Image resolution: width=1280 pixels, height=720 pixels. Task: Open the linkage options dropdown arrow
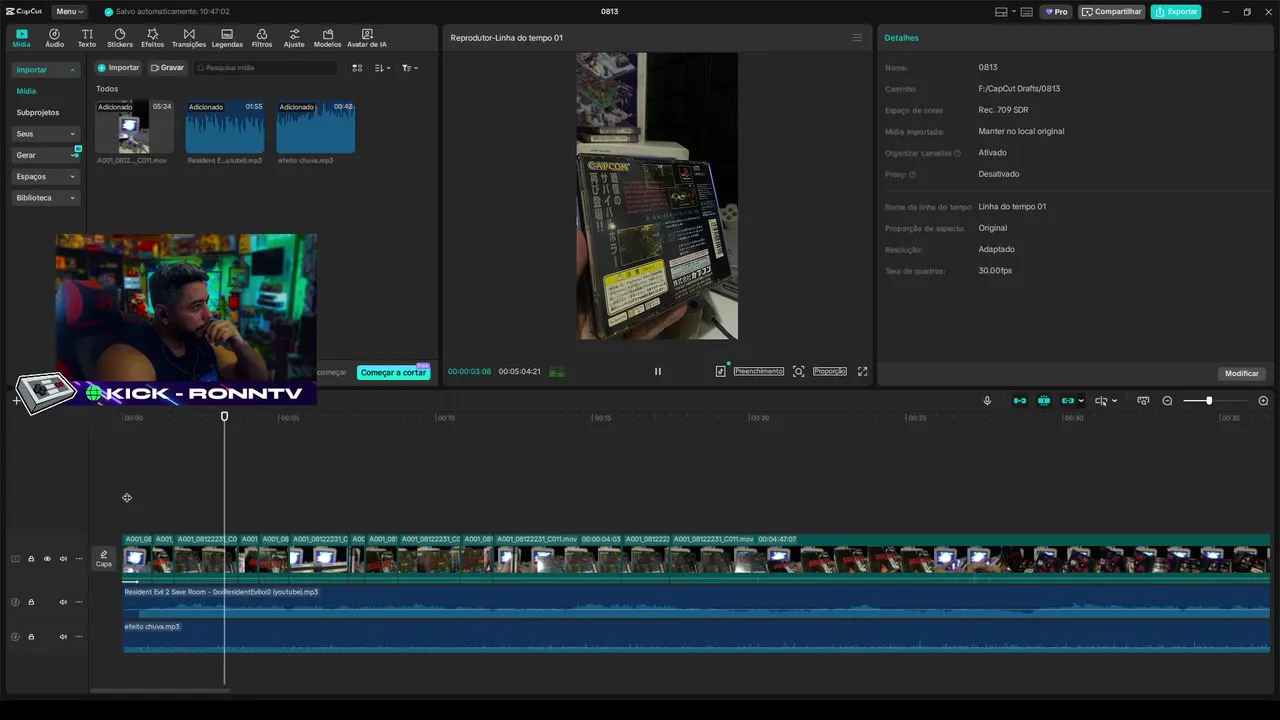click(1081, 401)
